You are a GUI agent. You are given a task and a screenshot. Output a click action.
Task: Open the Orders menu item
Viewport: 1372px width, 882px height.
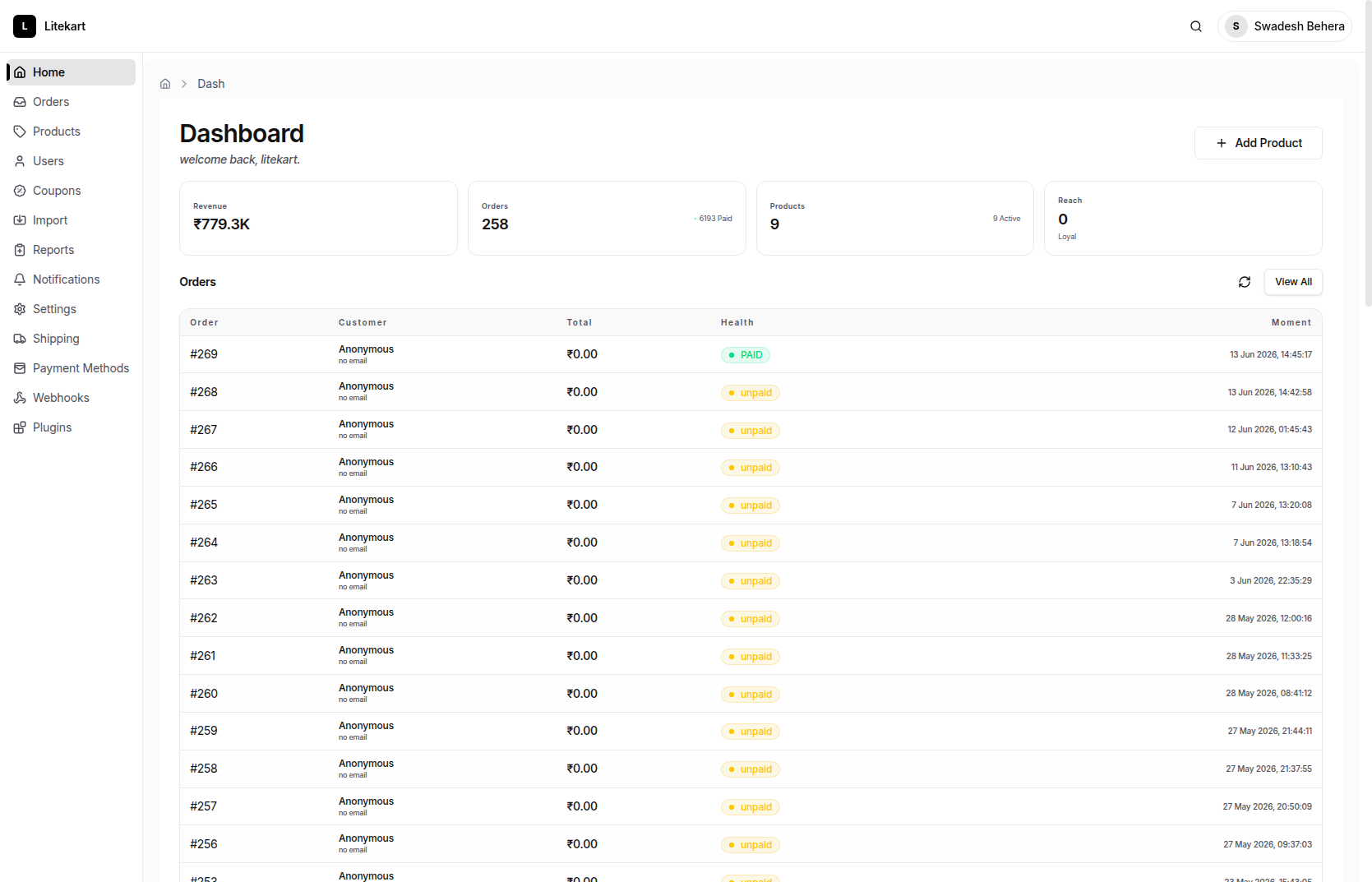click(x=71, y=102)
